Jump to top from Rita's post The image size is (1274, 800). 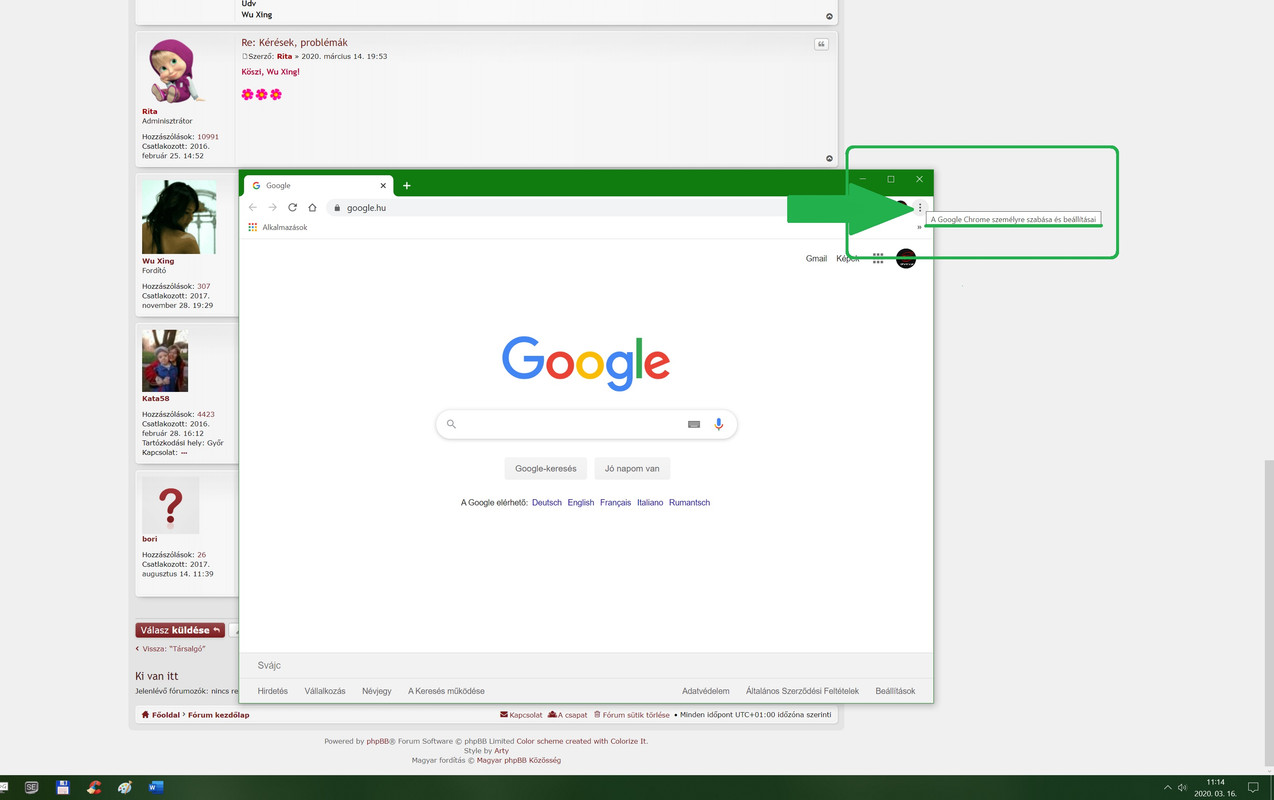tap(829, 158)
